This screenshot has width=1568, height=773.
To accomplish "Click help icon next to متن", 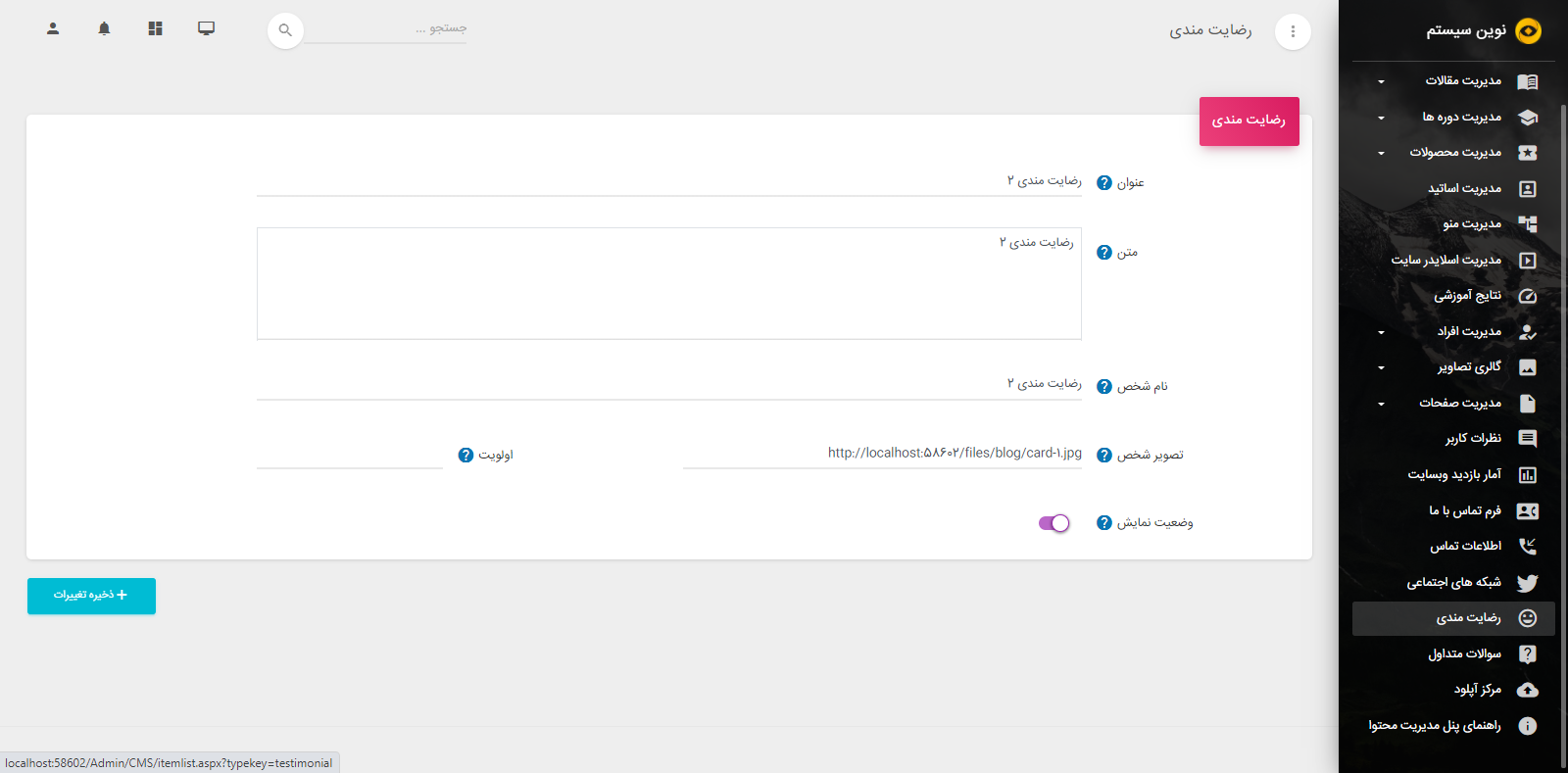I will (x=1104, y=253).
